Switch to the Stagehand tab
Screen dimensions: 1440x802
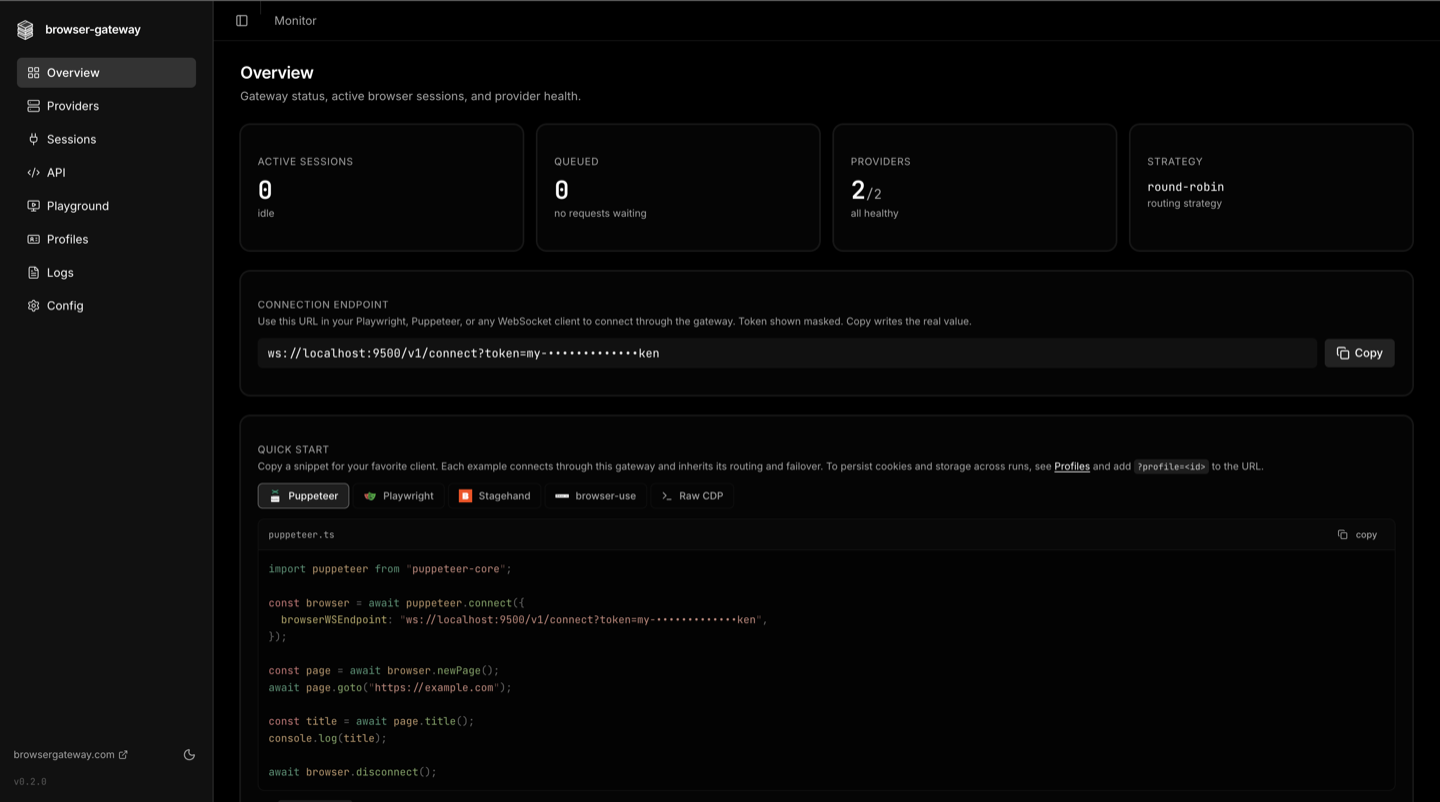pos(494,496)
